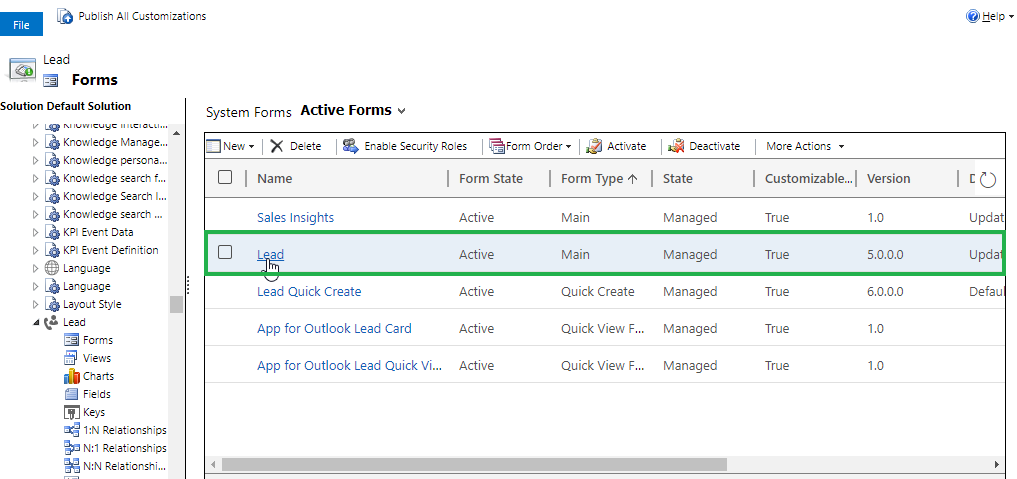Click the Help question mark icon

[x=972, y=17]
